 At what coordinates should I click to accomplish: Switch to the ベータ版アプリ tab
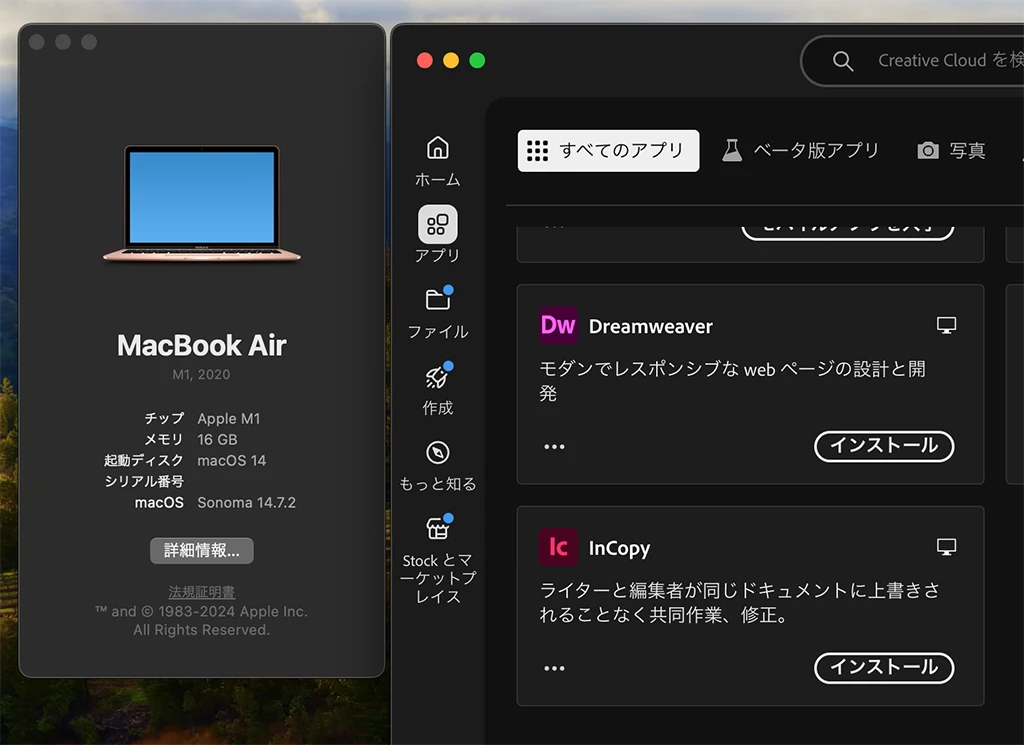[x=800, y=150]
